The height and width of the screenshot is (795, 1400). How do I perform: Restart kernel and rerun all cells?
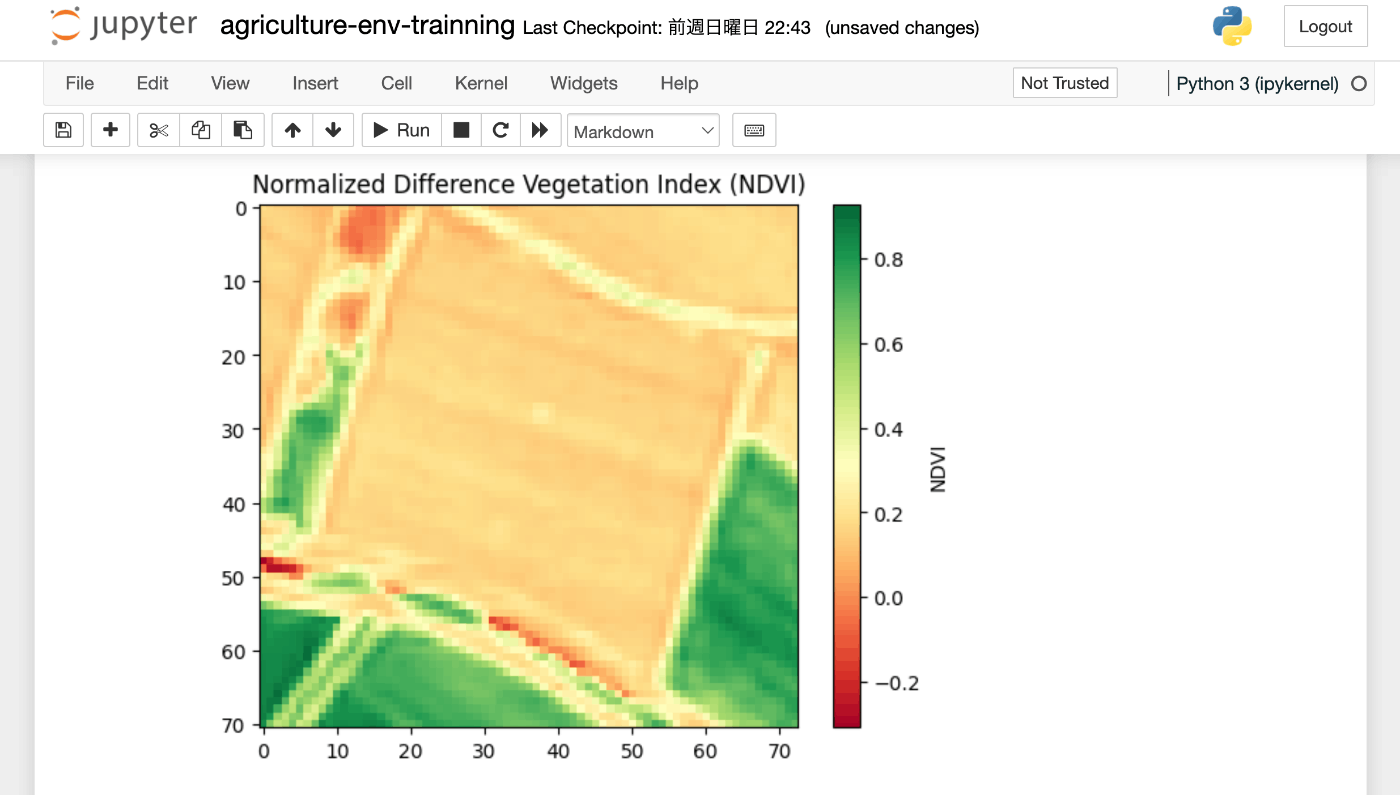point(540,130)
